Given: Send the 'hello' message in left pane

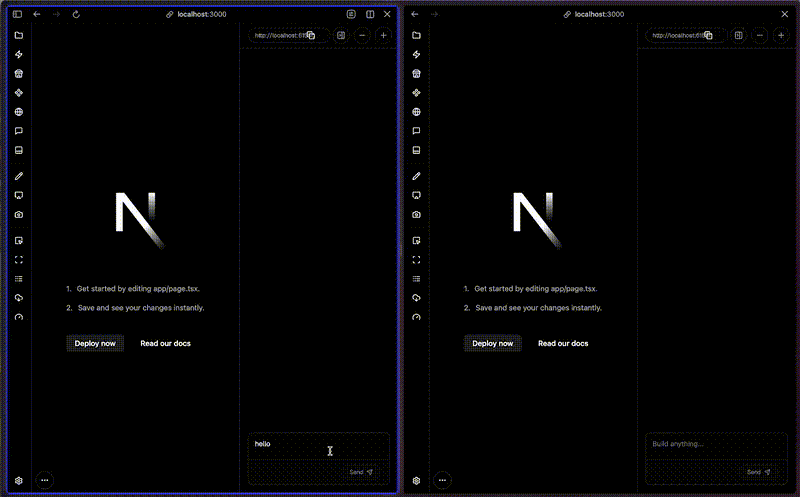Looking at the screenshot, I should pos(361,472).
